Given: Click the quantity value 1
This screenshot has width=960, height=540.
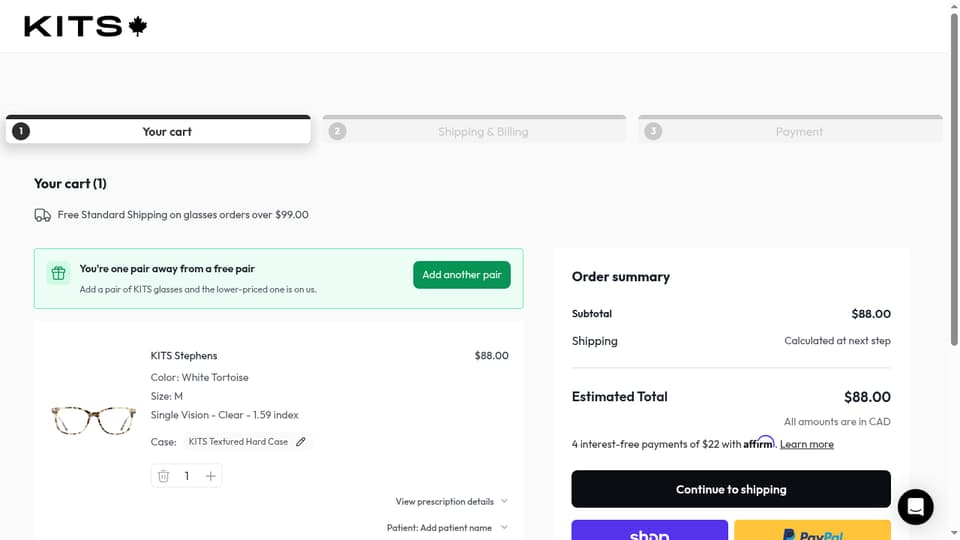Looking at the screenshot, I should tap(187, 476).
